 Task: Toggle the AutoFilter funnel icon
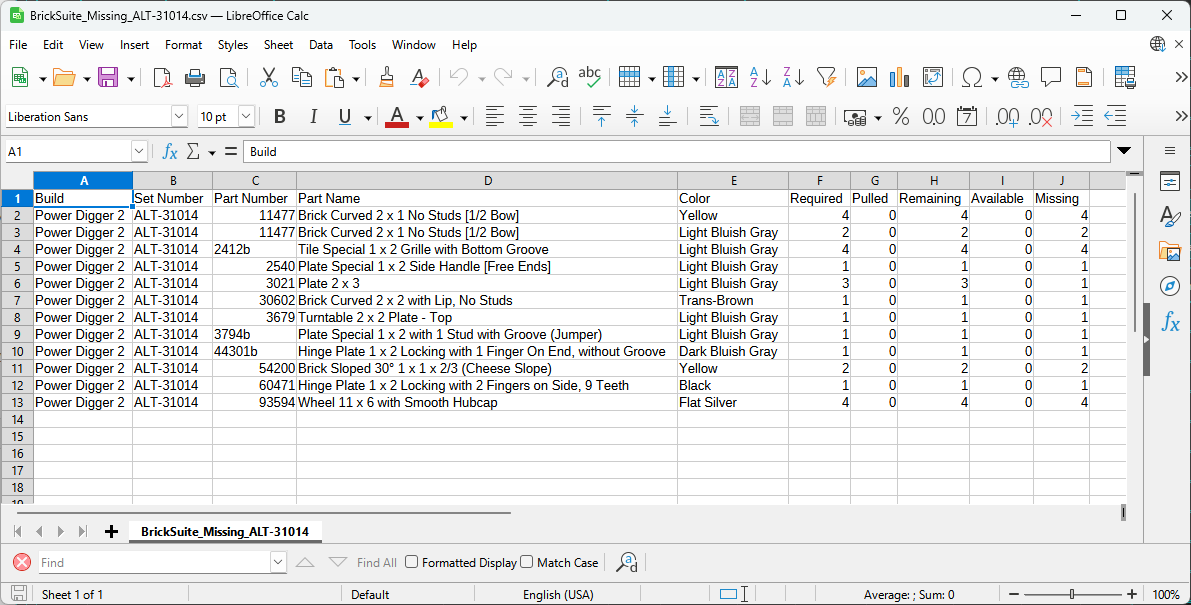826,77
